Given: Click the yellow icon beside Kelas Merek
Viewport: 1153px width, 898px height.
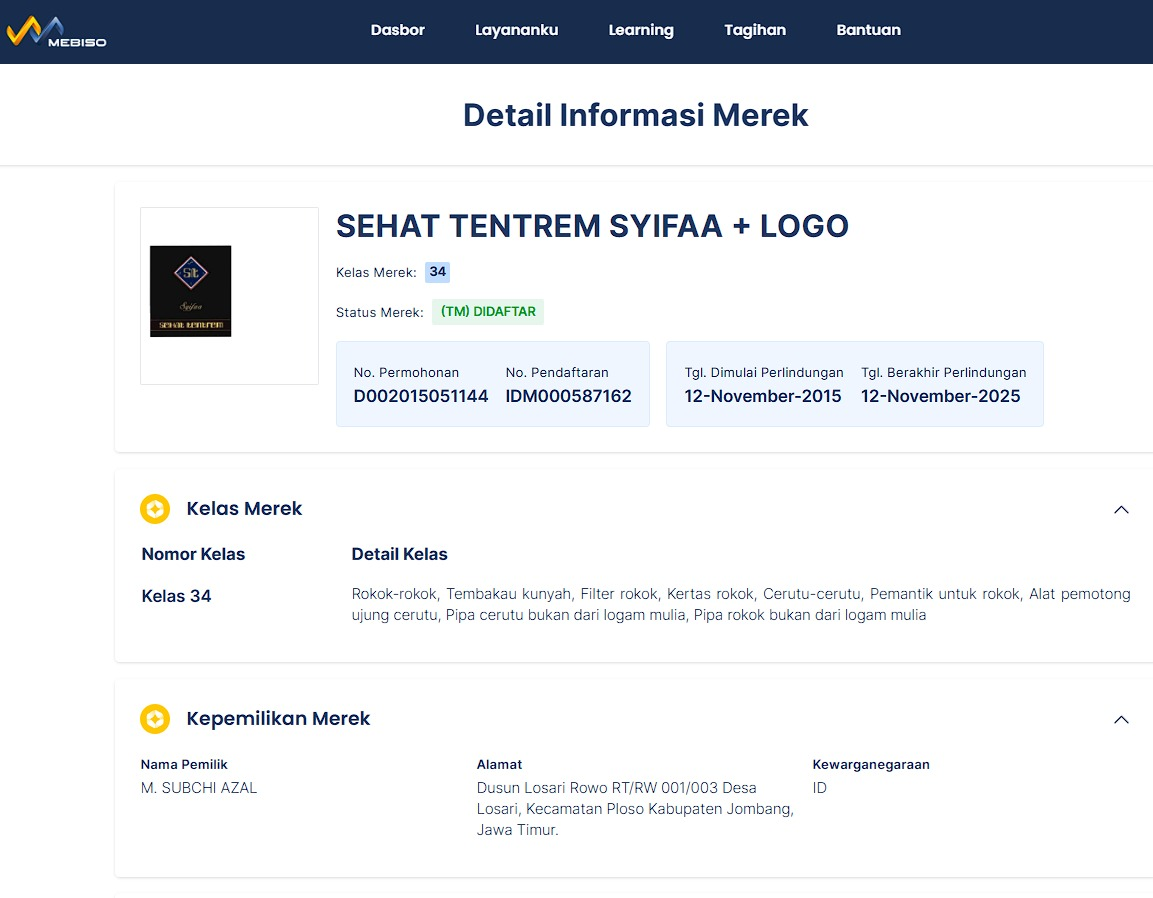Looking at the screenshot, I should [155, 509].
